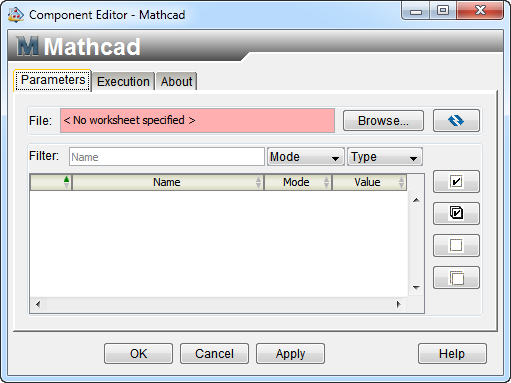Switch to the Execution tab
Image resolution: width=511 pixels, height=383 pixels.
pyautogui.click(x=123, y=81)
